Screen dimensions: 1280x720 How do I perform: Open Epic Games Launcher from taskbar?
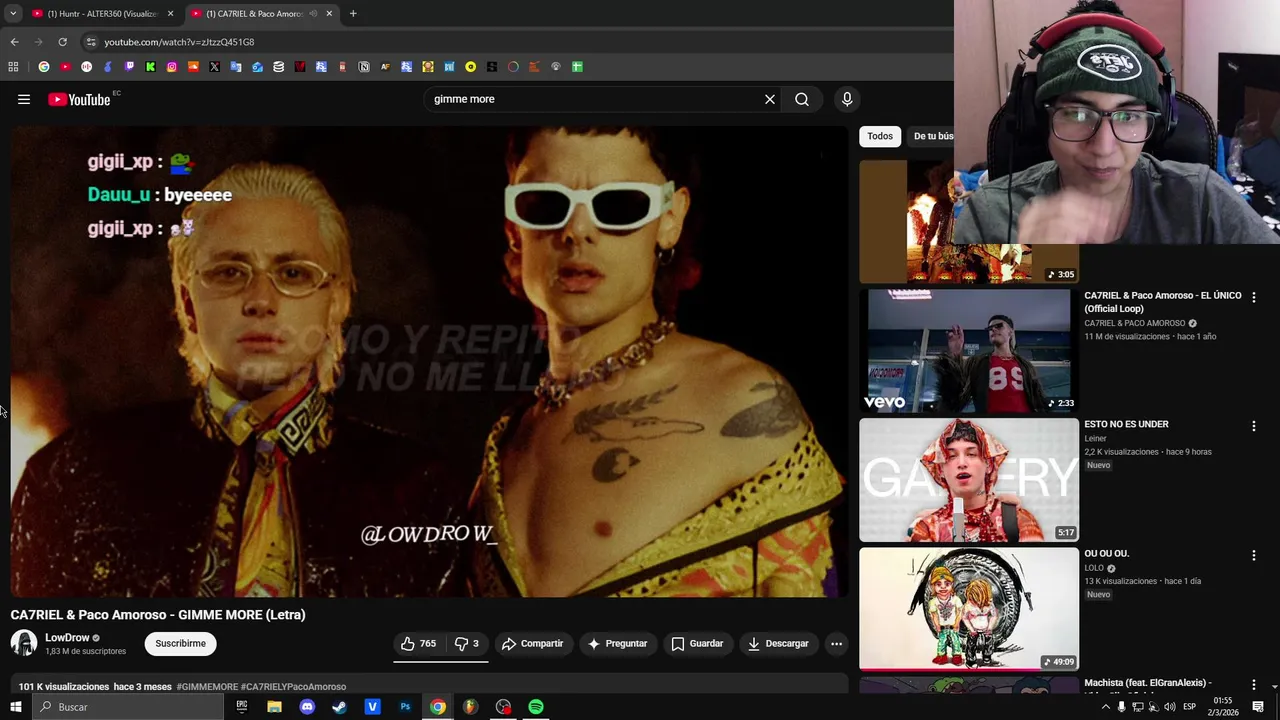[241, 707]
